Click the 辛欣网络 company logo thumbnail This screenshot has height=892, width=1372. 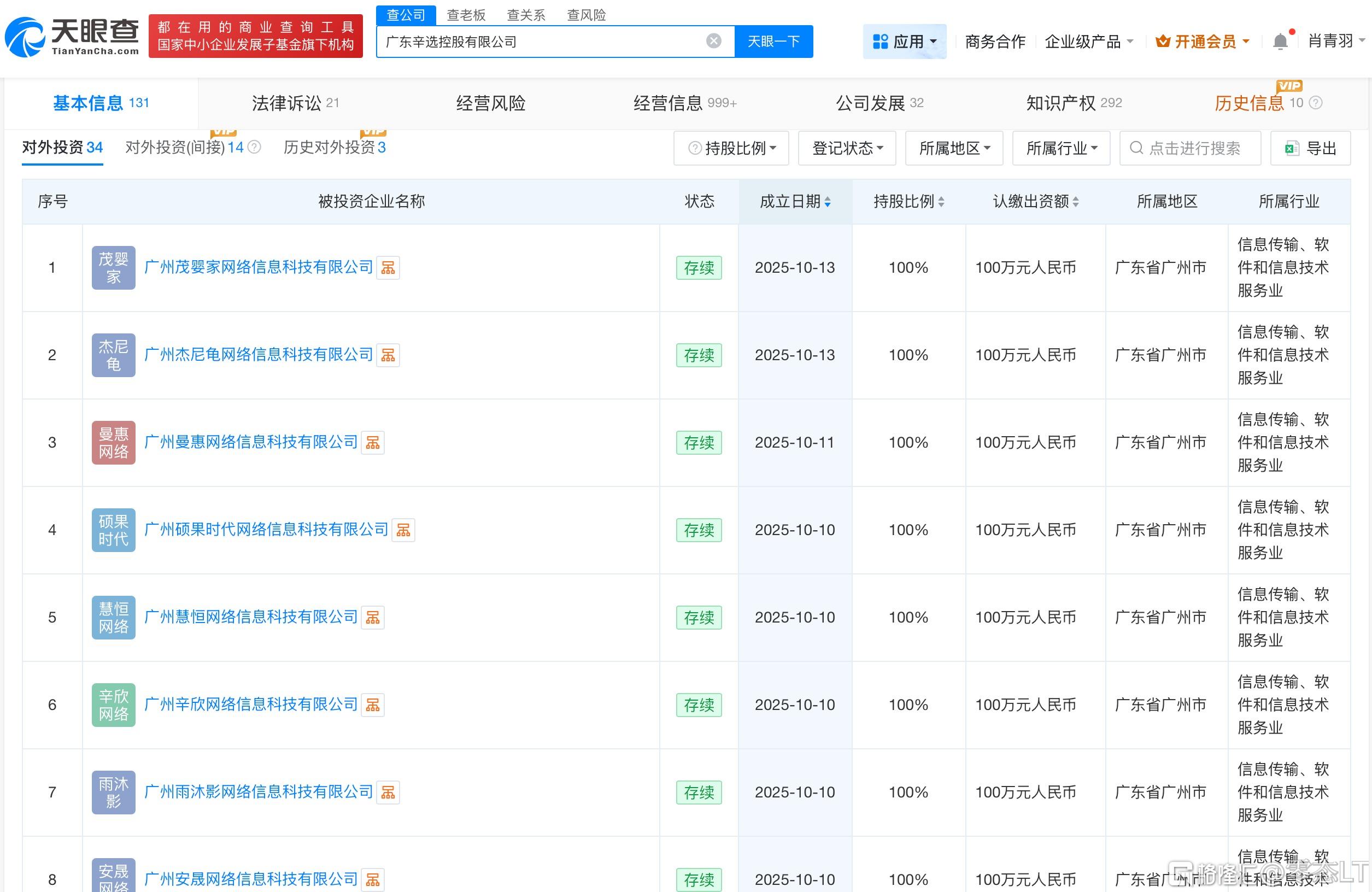coord(114,705)
